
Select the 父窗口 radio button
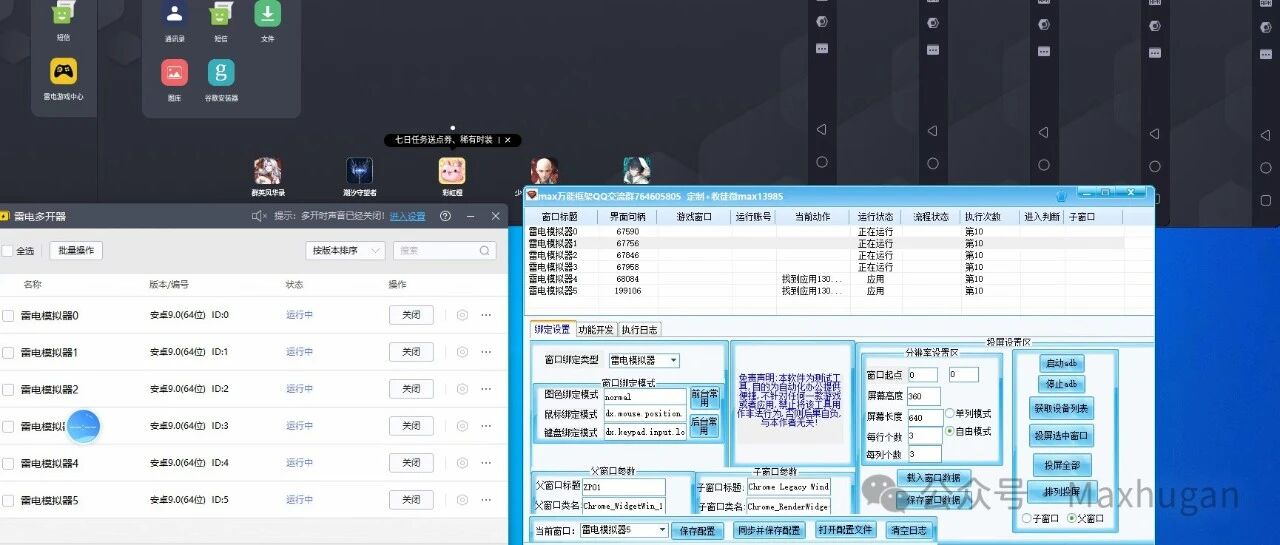1072,518
